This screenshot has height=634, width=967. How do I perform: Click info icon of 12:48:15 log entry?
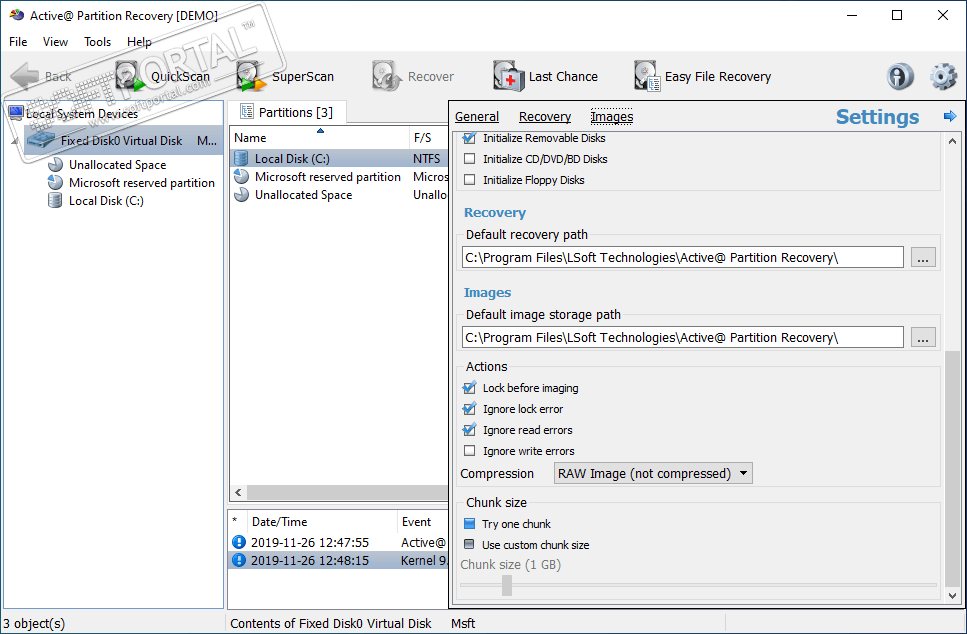click(239, 560)
